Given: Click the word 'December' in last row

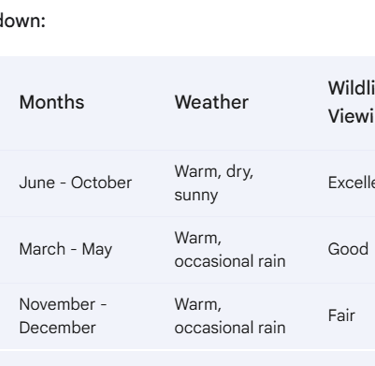Looking at the screenshot, I should (x=57, y=327).
